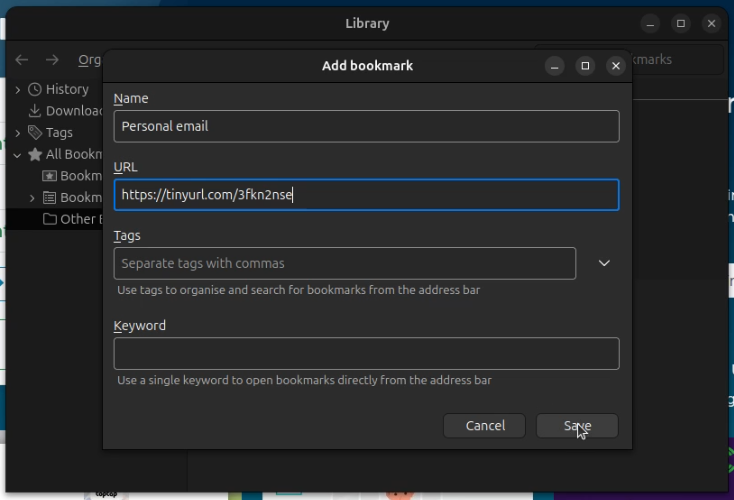Open the Organize menu in Library
The height and width of the screenshot is (500, 734).
pos(89,60)
